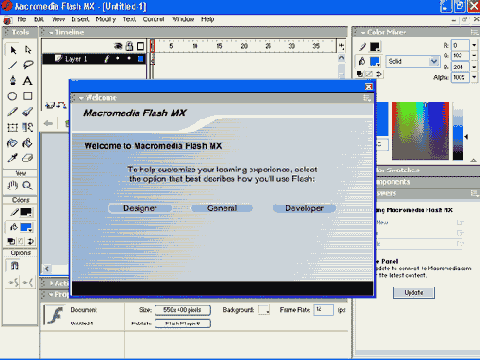Click the Developer option button
Image resolution: width=480 pixels, height=360 pixels.
(x=304, y=208)
